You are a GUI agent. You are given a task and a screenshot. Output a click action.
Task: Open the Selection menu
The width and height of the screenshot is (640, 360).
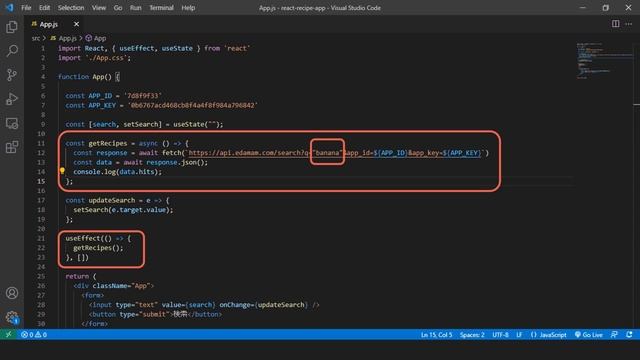pyautogui.click(x=71, y=8)
